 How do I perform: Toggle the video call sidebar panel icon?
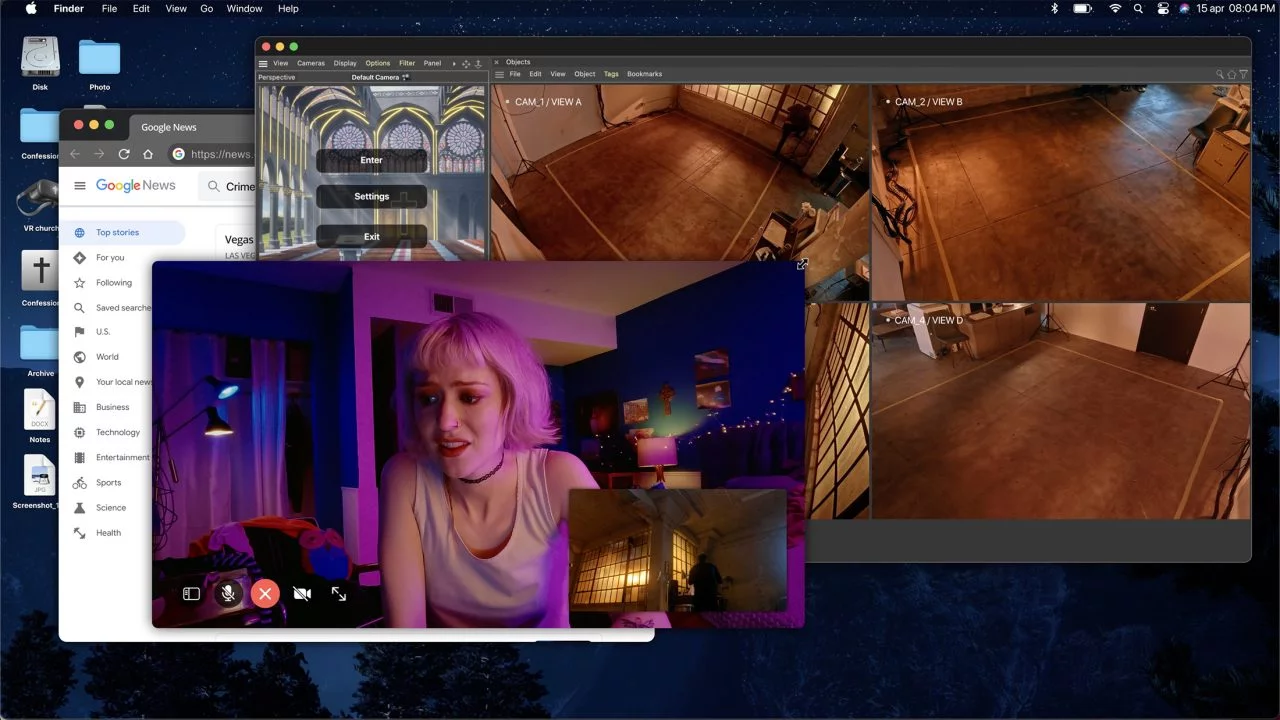tap(191, 594)
